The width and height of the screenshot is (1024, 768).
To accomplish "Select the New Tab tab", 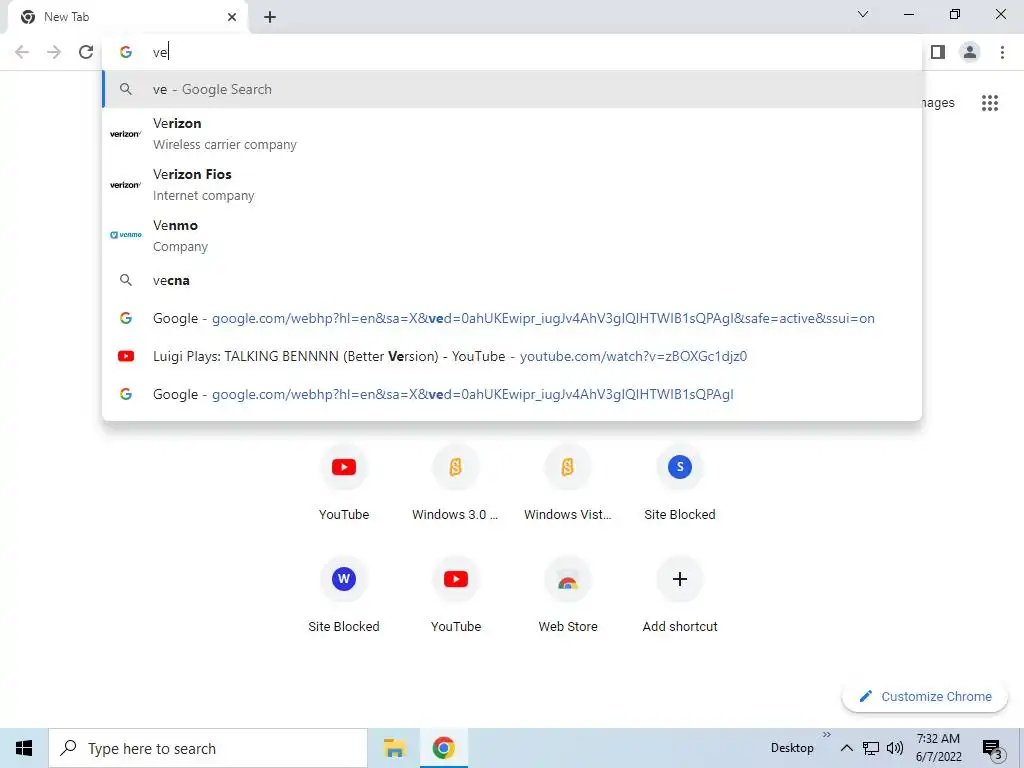I will (x=127, y=17).
